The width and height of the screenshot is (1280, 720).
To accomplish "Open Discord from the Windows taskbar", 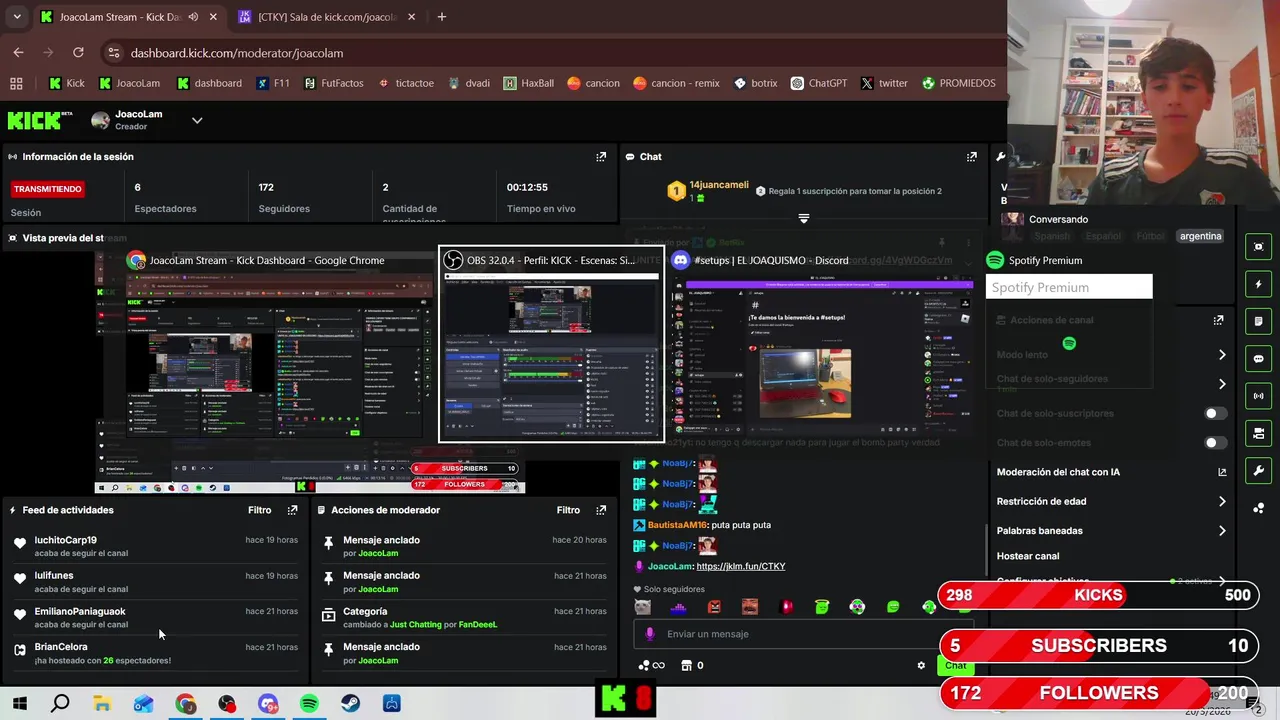I will (268, 704).
